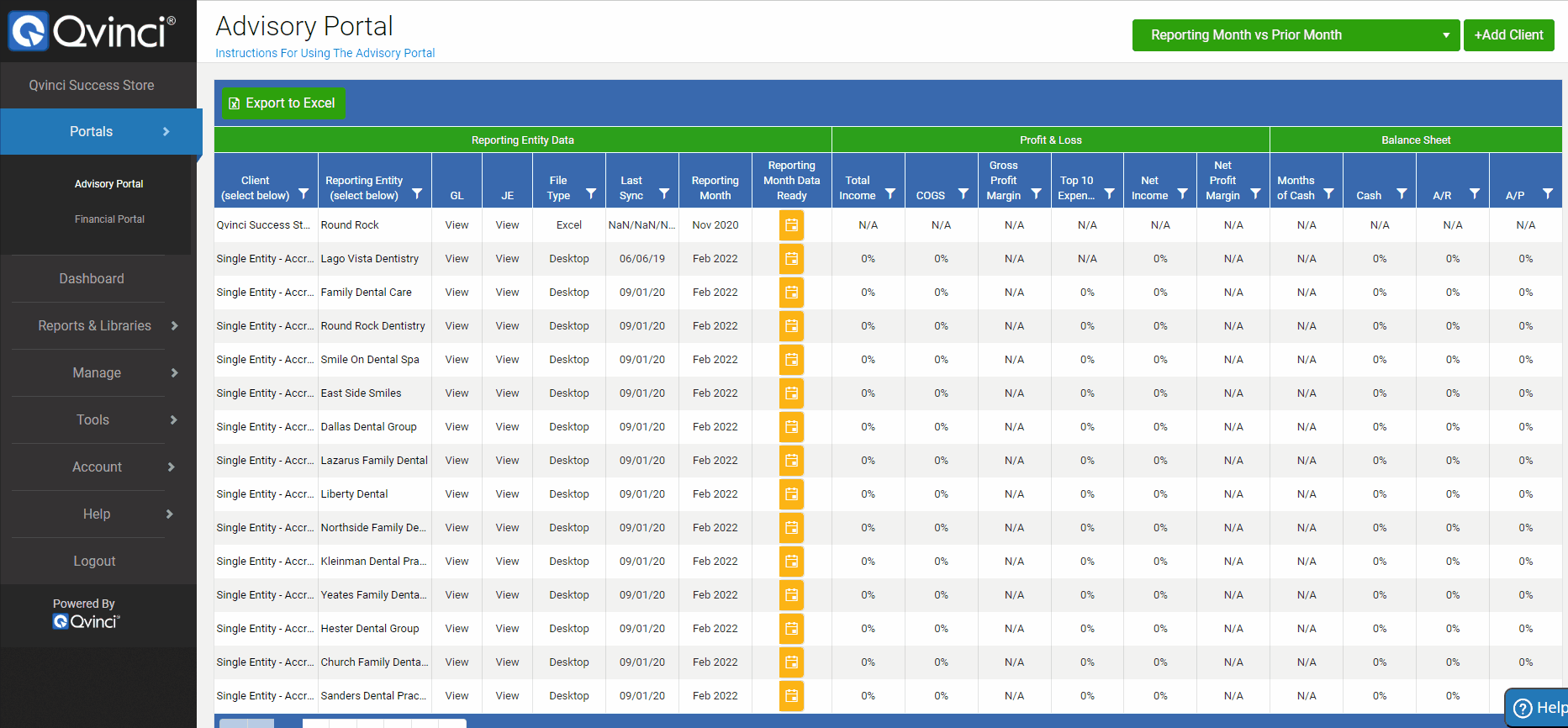Open the Help chat widget

1536,708
